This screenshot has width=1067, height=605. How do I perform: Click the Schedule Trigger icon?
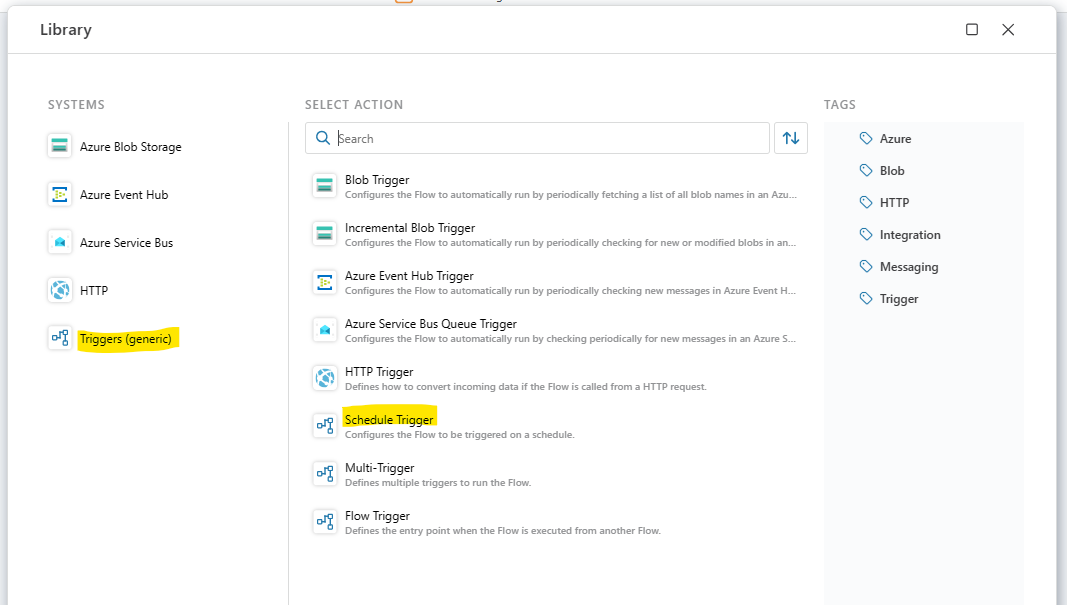pyautogui.click(x=324, y=425)
